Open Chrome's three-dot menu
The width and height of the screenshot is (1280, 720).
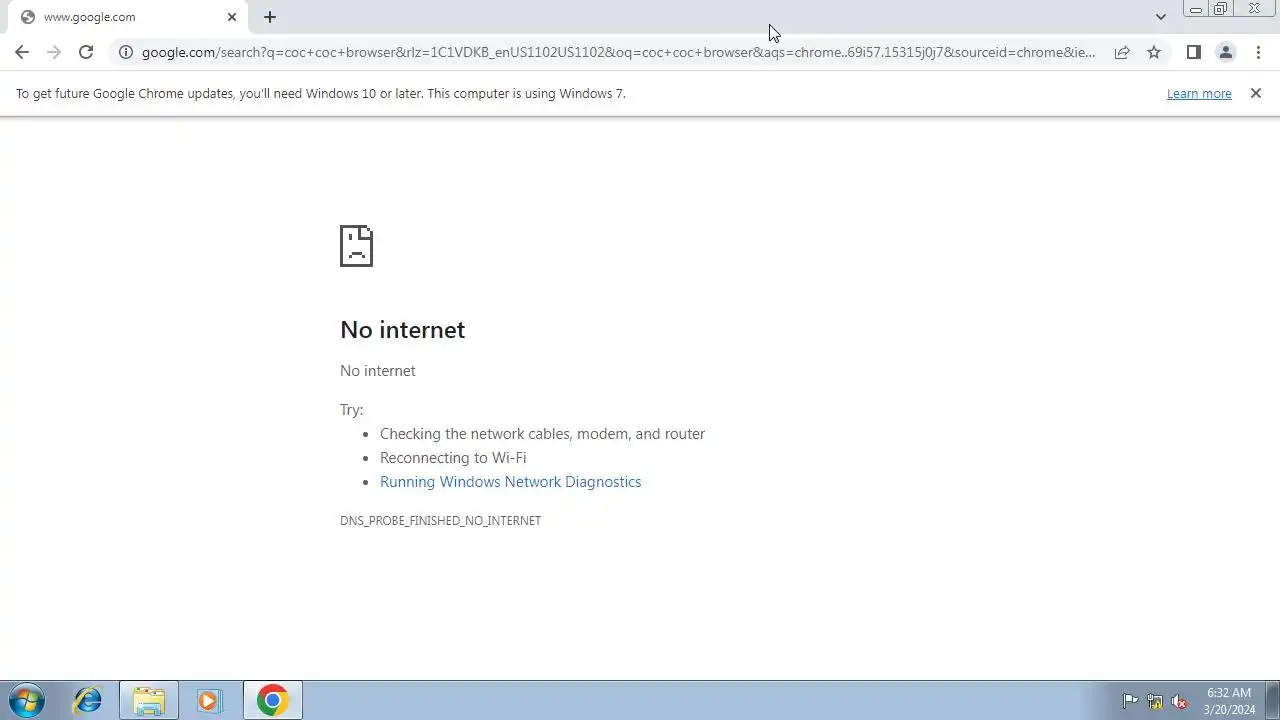tap(1258, 52)
